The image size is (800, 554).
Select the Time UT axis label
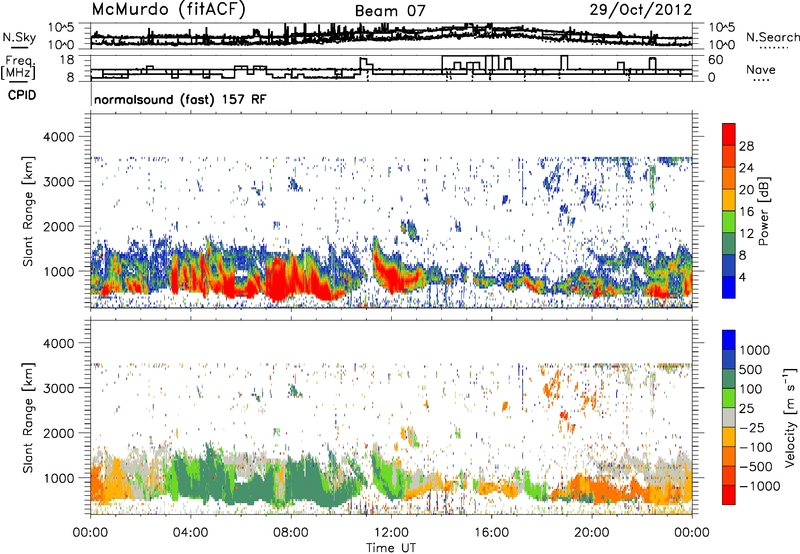tap(391, 548)
